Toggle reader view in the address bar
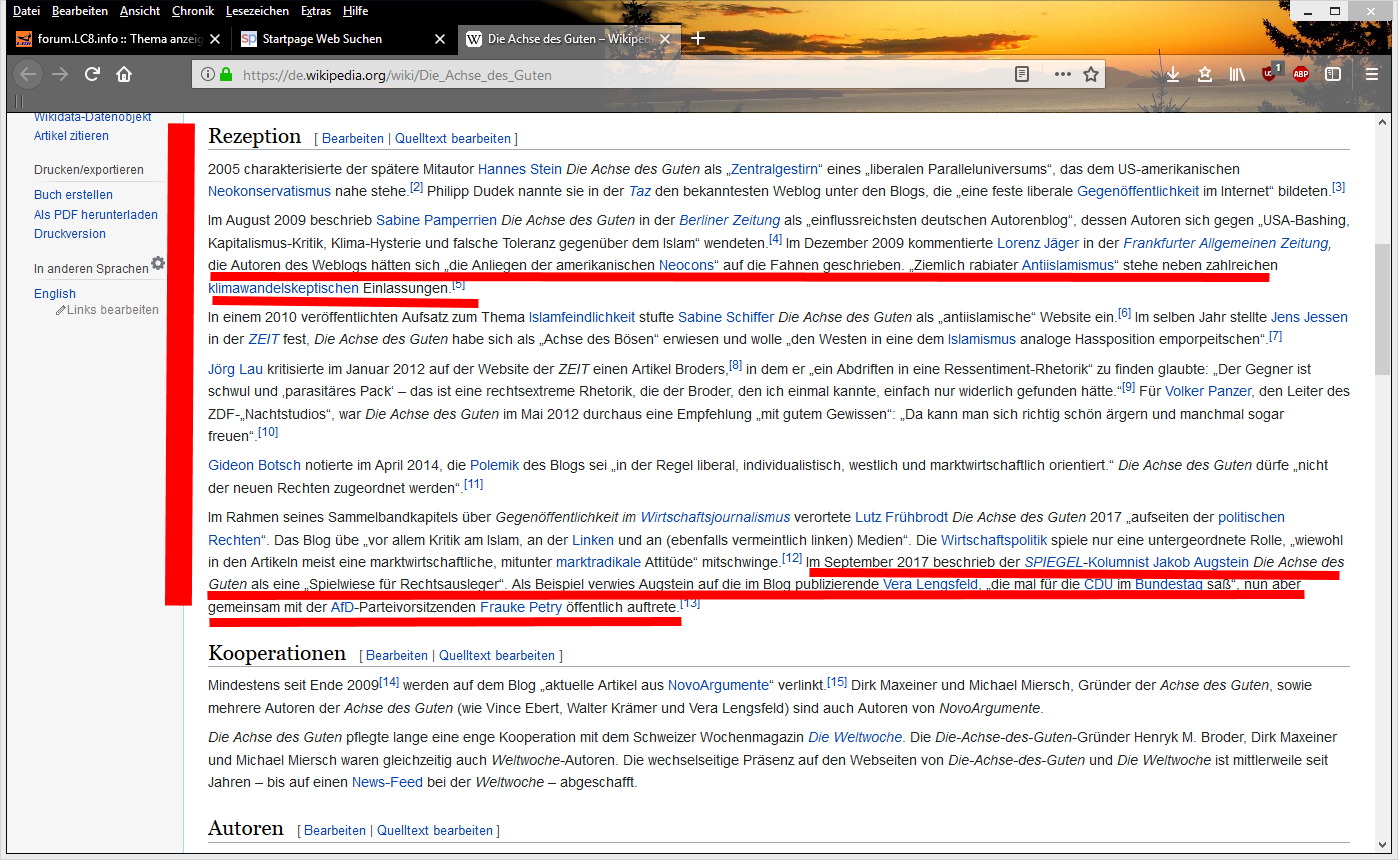The width and height of the screenshot is (1398, 860). pos(1021,74)
